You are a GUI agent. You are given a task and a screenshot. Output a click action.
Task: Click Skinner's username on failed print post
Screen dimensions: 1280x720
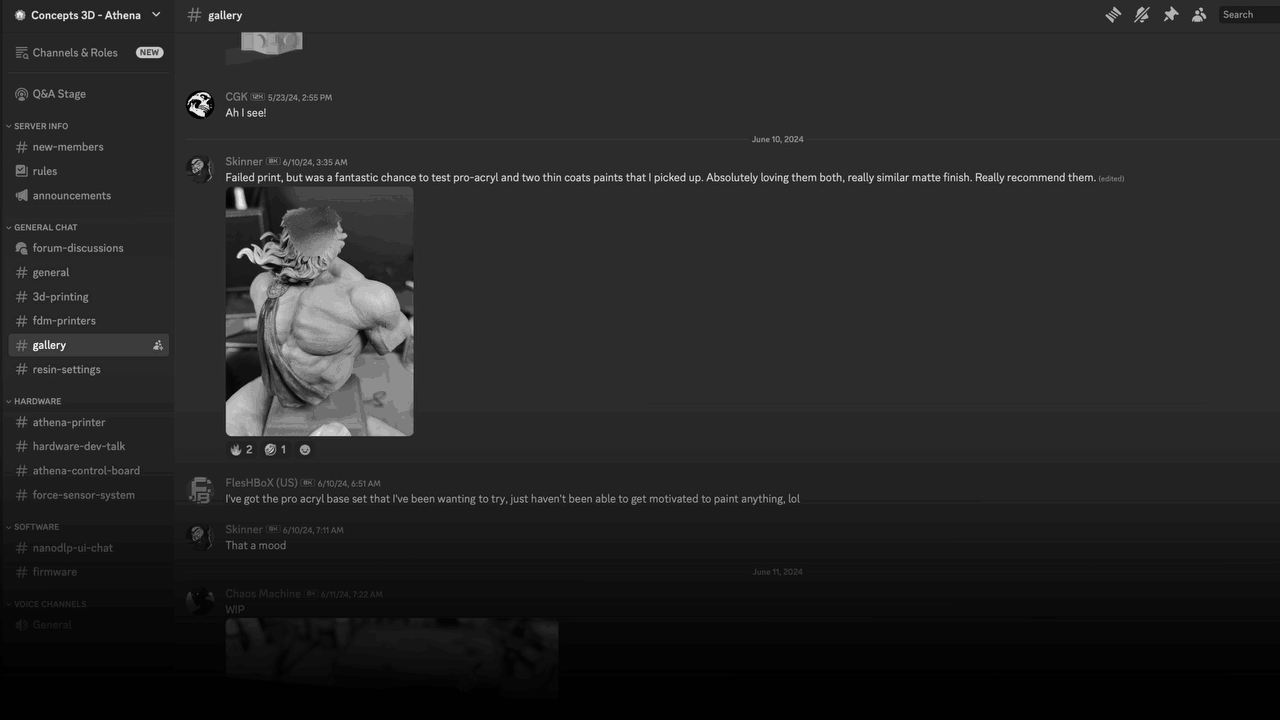244,161
